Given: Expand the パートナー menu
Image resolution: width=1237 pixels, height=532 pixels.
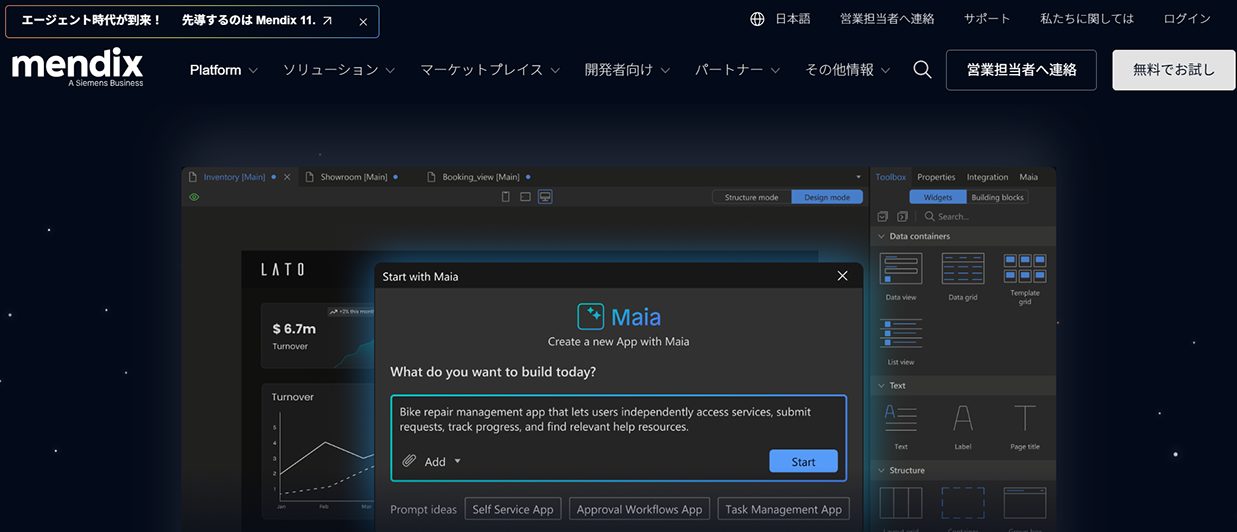Looking at the screenshot, I should click(738, 70).
